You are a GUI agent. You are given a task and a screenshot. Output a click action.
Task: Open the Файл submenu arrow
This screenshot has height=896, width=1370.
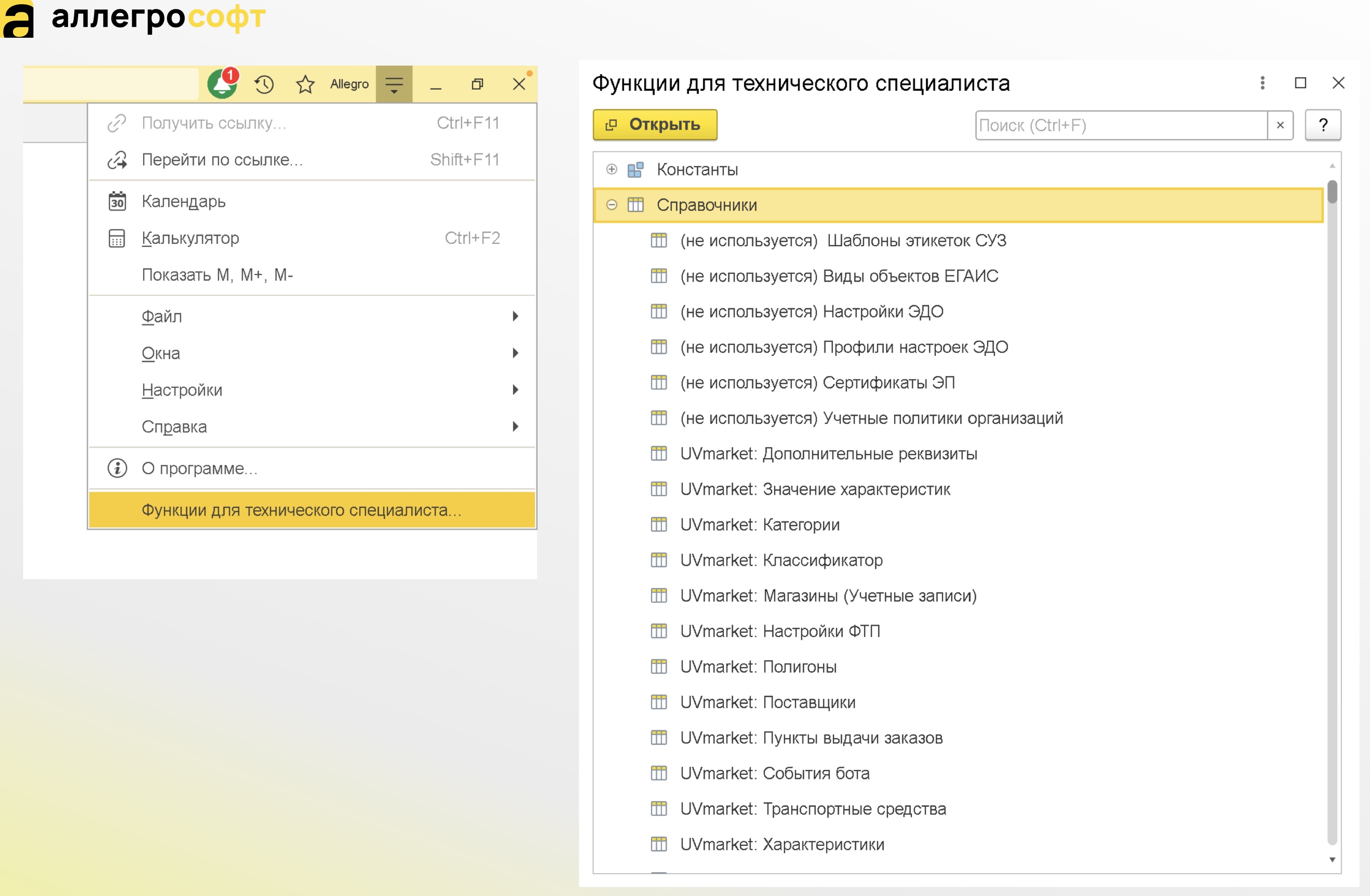[516, 316]
